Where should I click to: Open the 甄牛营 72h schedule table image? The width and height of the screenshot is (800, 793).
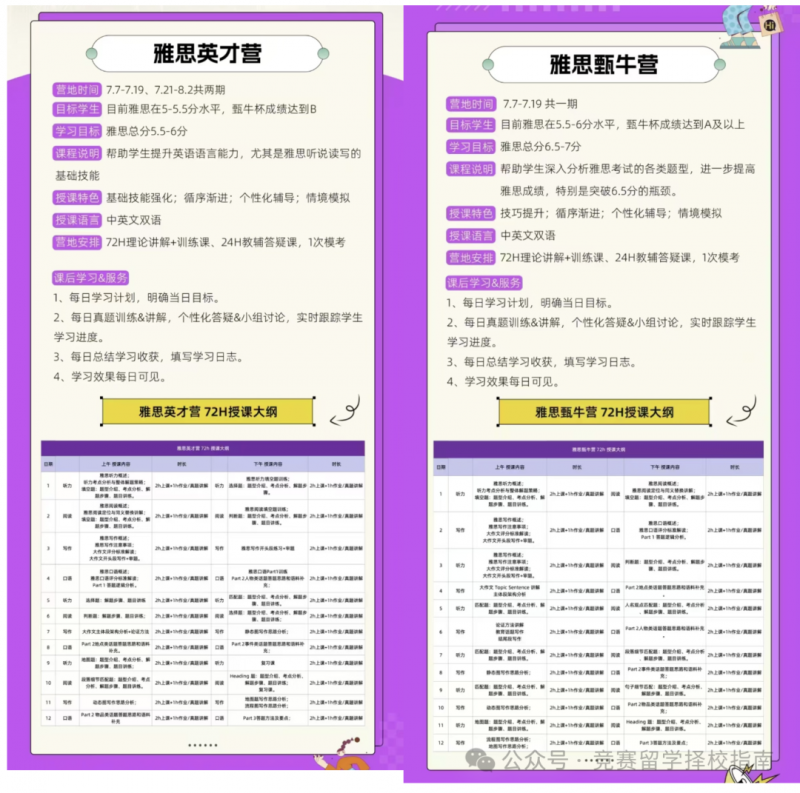(598, 594)
